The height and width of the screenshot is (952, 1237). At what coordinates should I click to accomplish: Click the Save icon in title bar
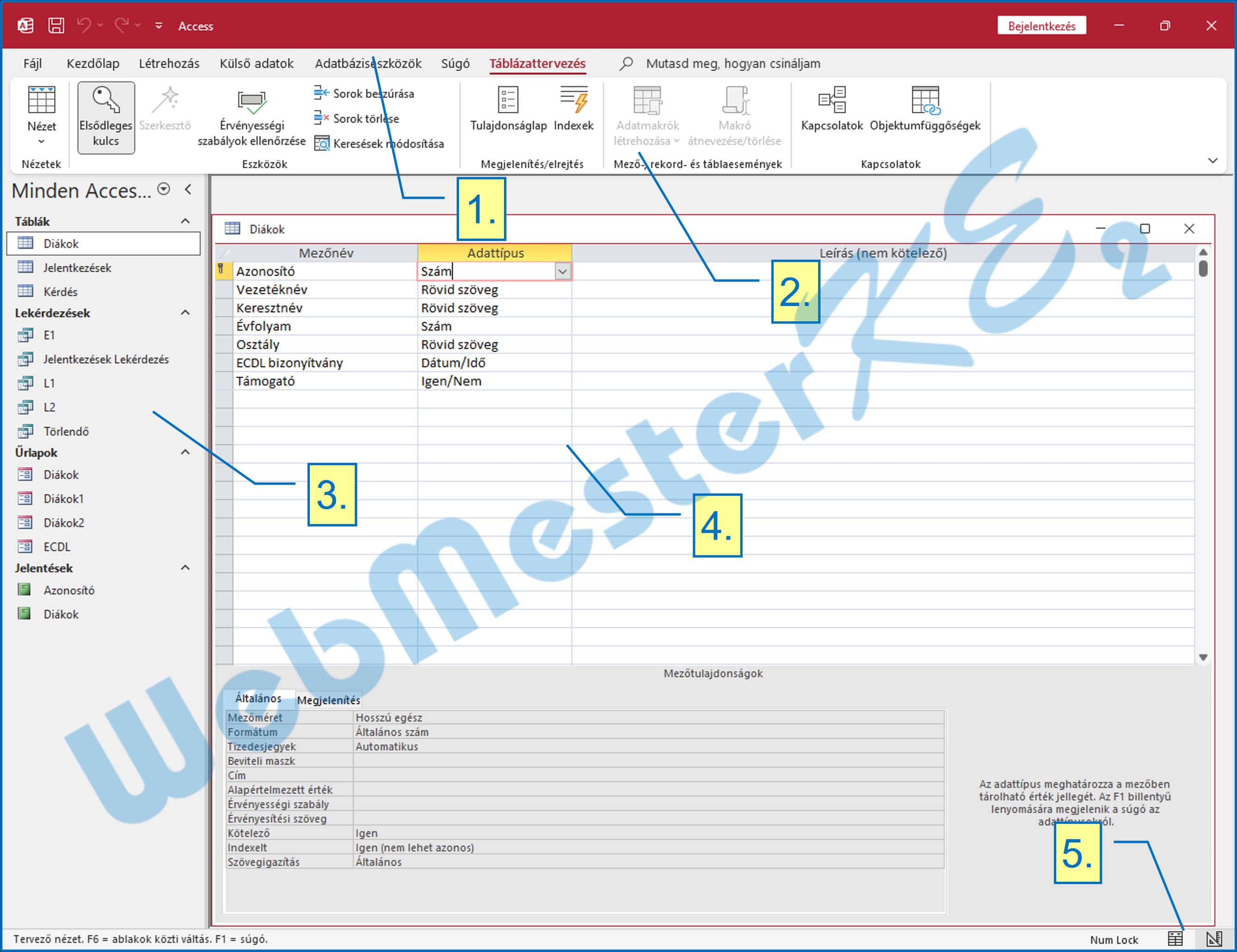pos(55,25)
